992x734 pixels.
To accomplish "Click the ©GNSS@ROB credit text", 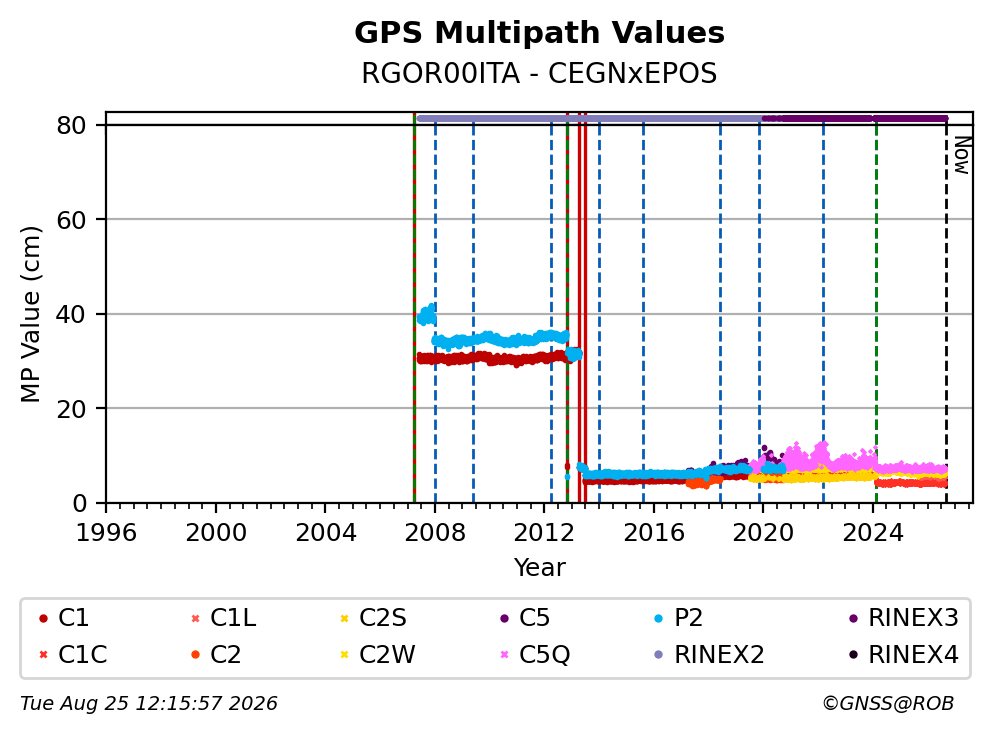I will click(x=888, y=703).
